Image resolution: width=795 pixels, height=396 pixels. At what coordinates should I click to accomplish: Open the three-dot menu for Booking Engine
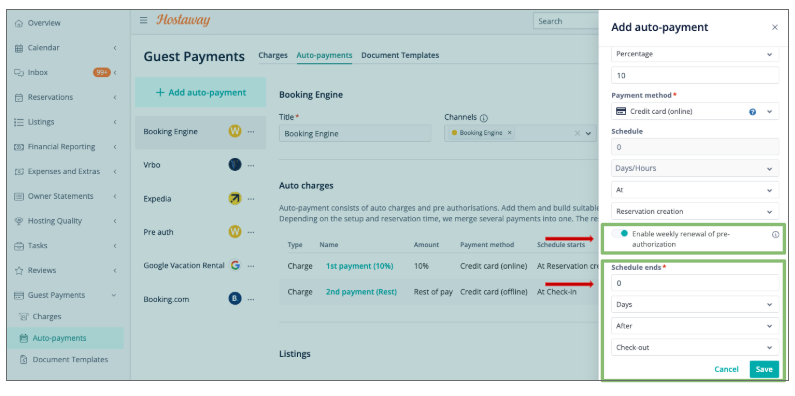(x=251, y=132)
